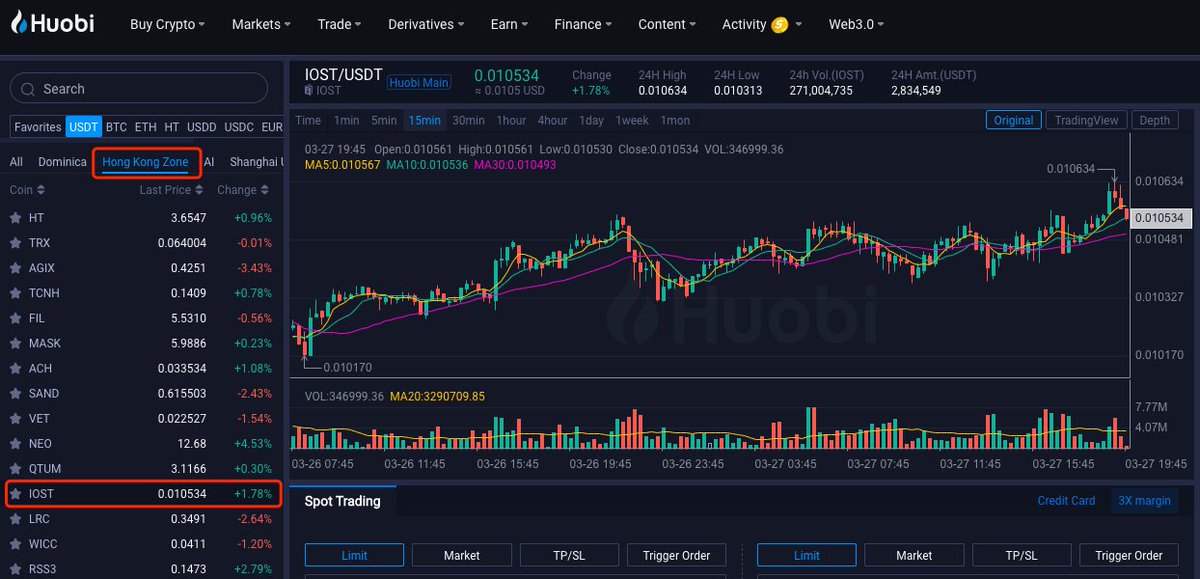Switch chart to Original view
This screenshot has width=1200, height=579.
1013,120
